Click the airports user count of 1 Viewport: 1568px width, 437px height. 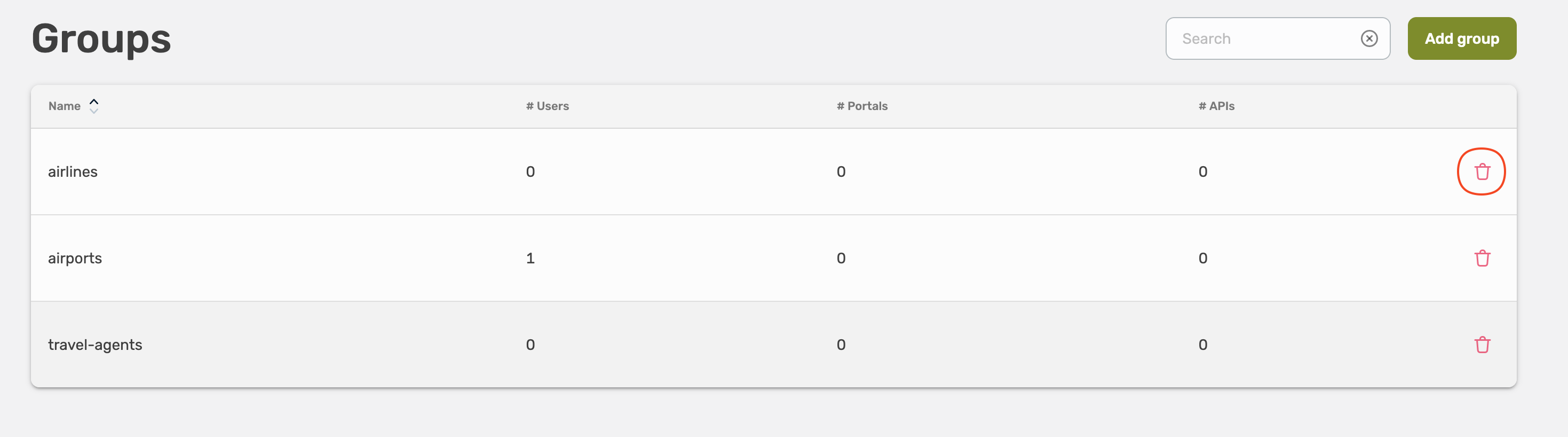pos(530,259)
